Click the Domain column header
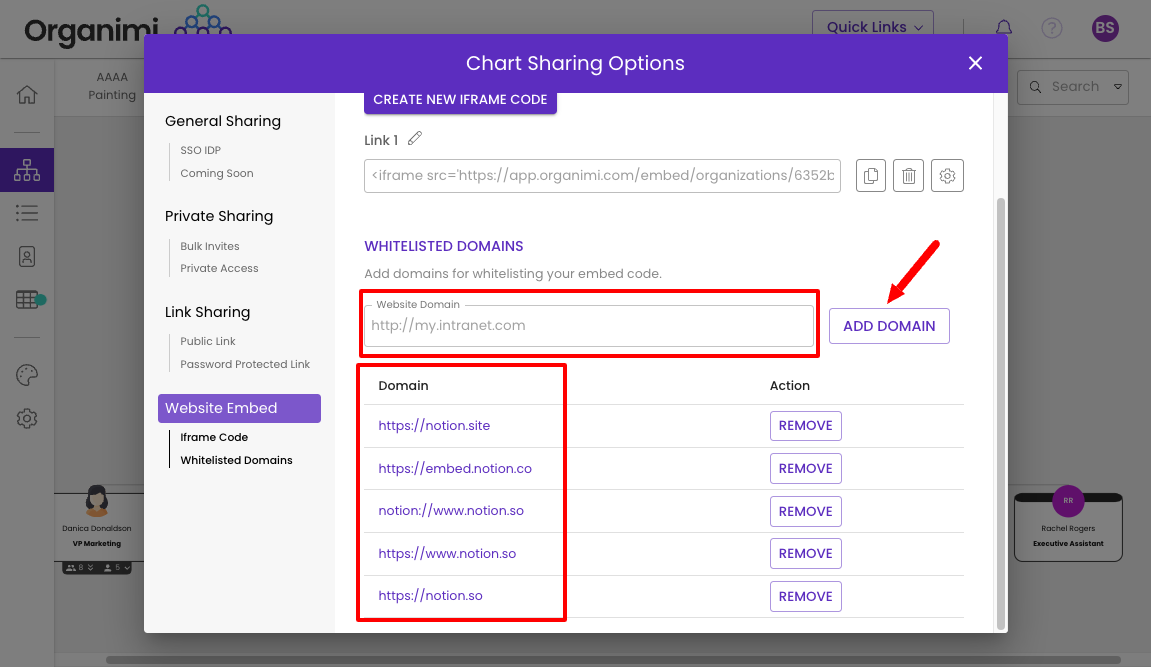1151x667 pixels. 403,385
